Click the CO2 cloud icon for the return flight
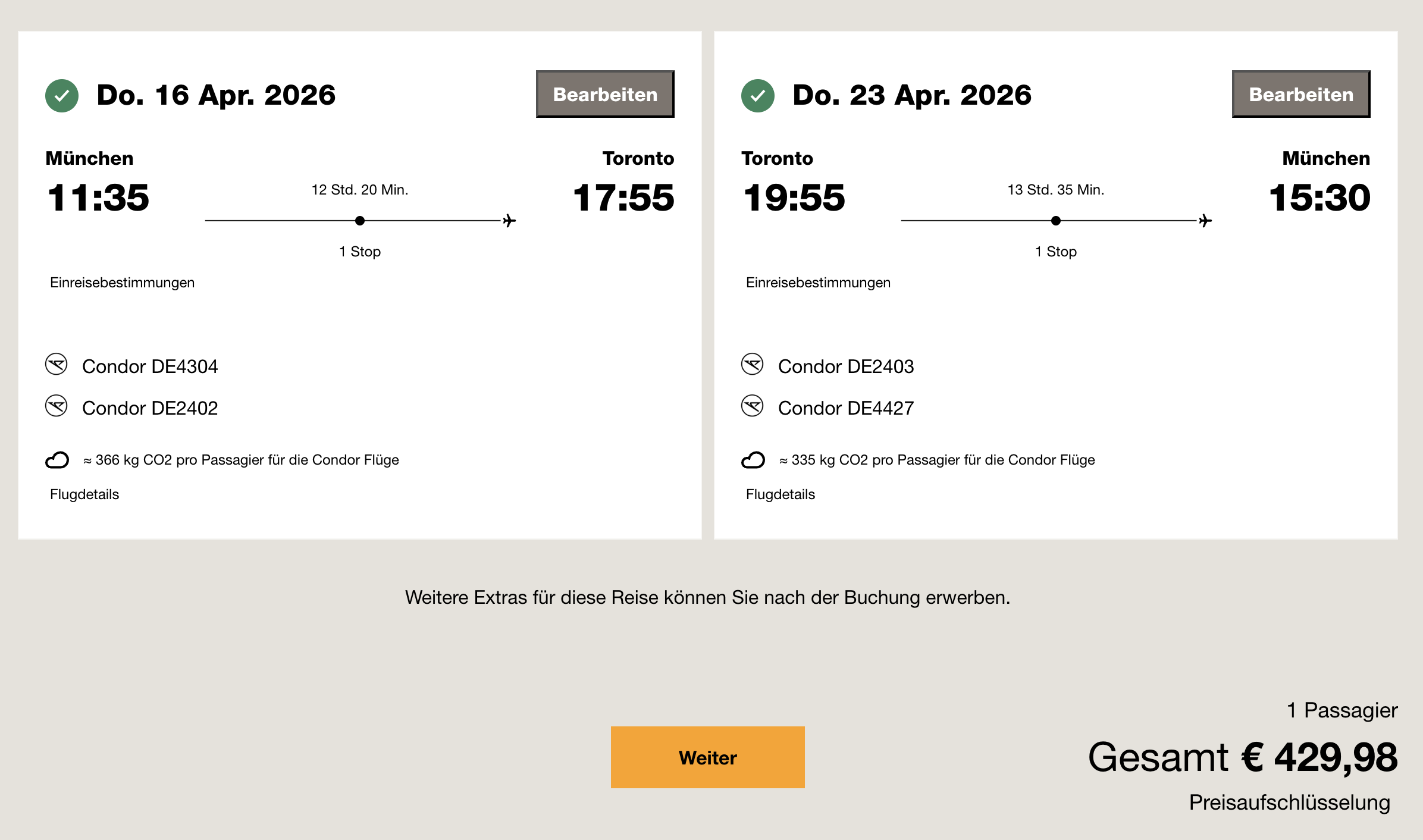The image size is (1423, 840). click(753, 460)
